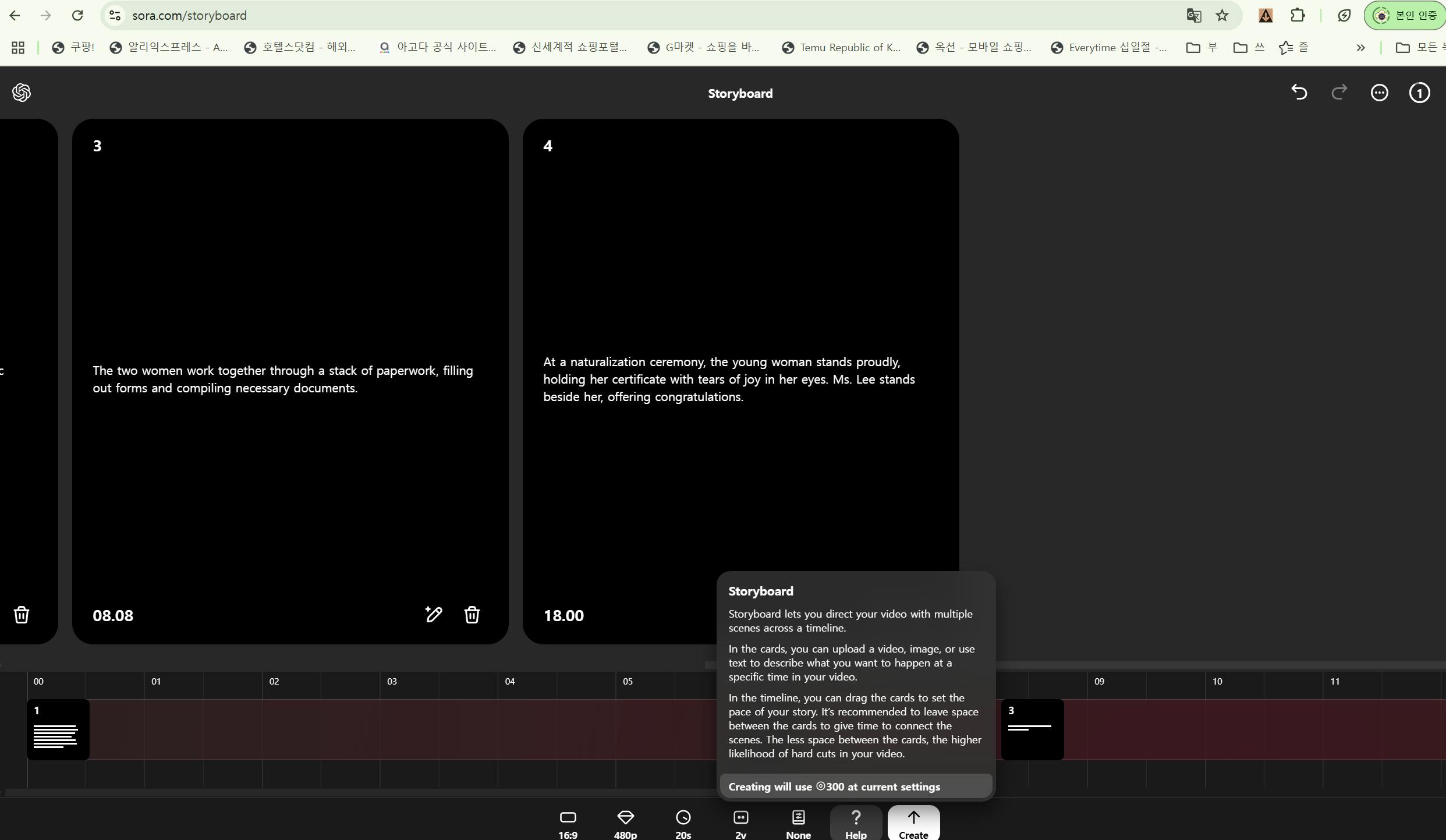This screenshot has width=1446, height=840.
Task: Select card 3 thumbnail in timeline
Action: click(x=1032, y=729)
